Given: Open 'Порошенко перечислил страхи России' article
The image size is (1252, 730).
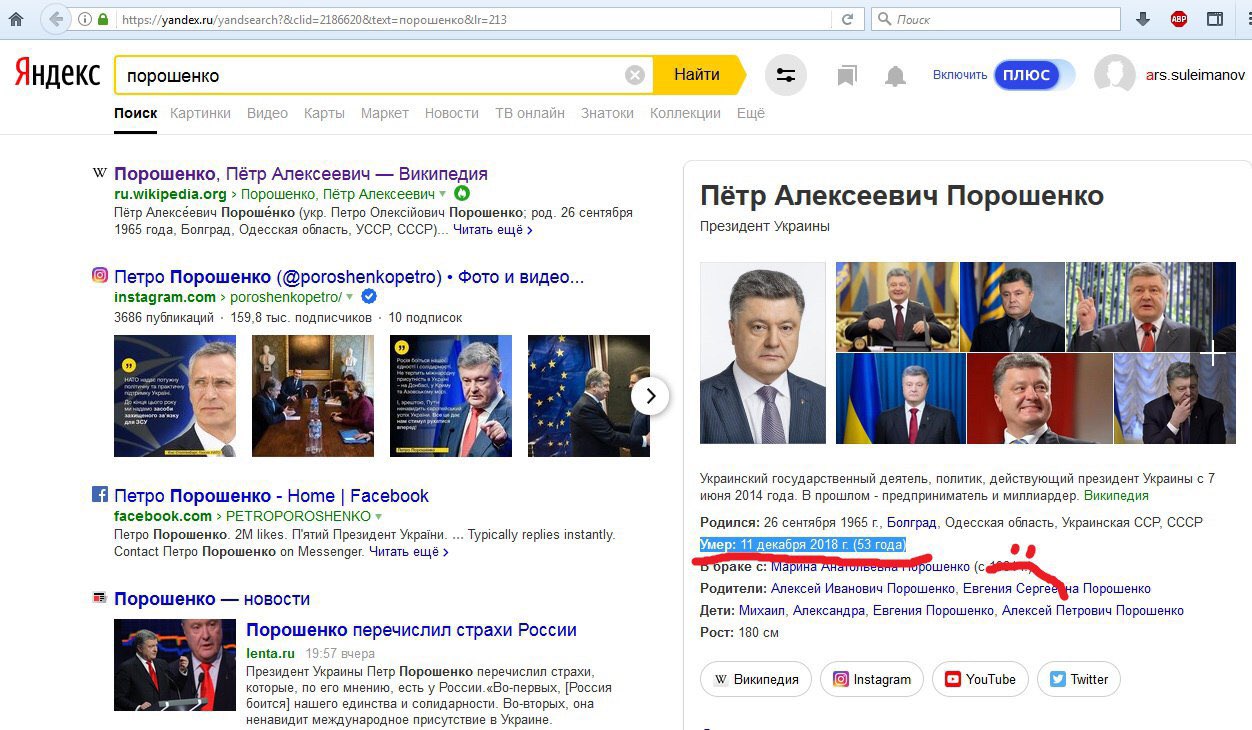Looking at the screenshot, I should click(x=411, y=630).
